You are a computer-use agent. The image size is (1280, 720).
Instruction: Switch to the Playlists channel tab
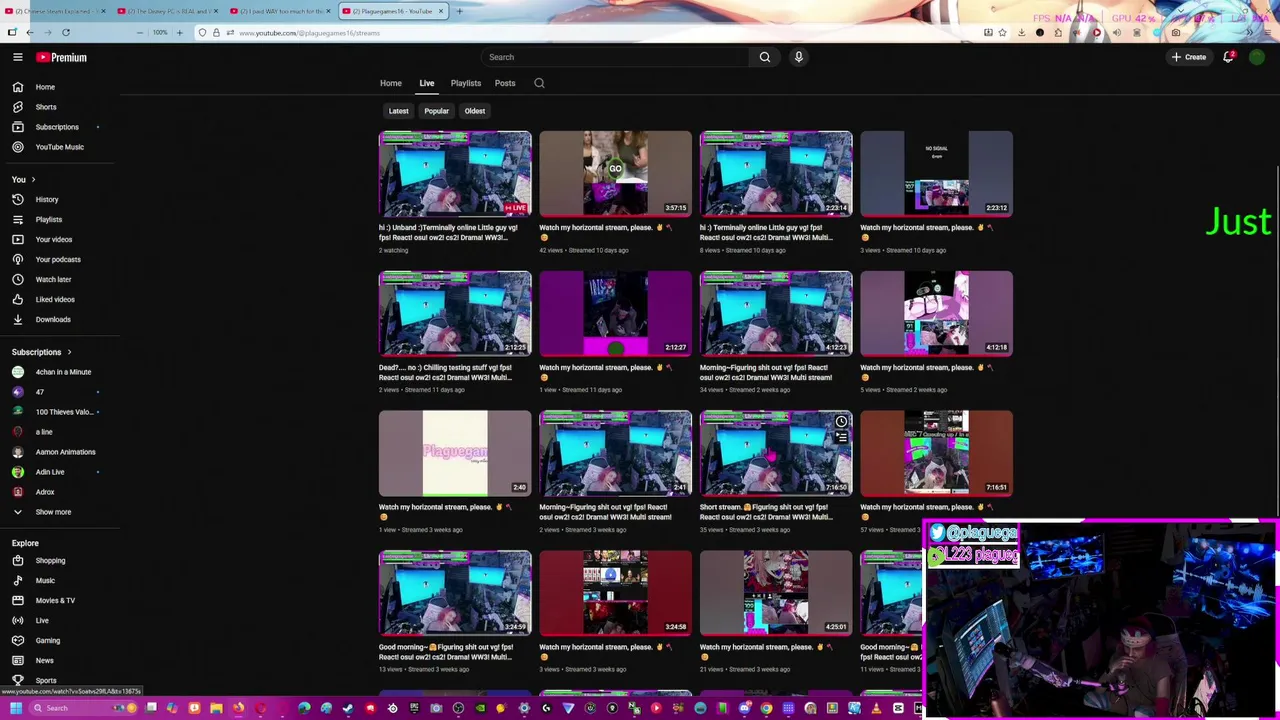[466, 83]
